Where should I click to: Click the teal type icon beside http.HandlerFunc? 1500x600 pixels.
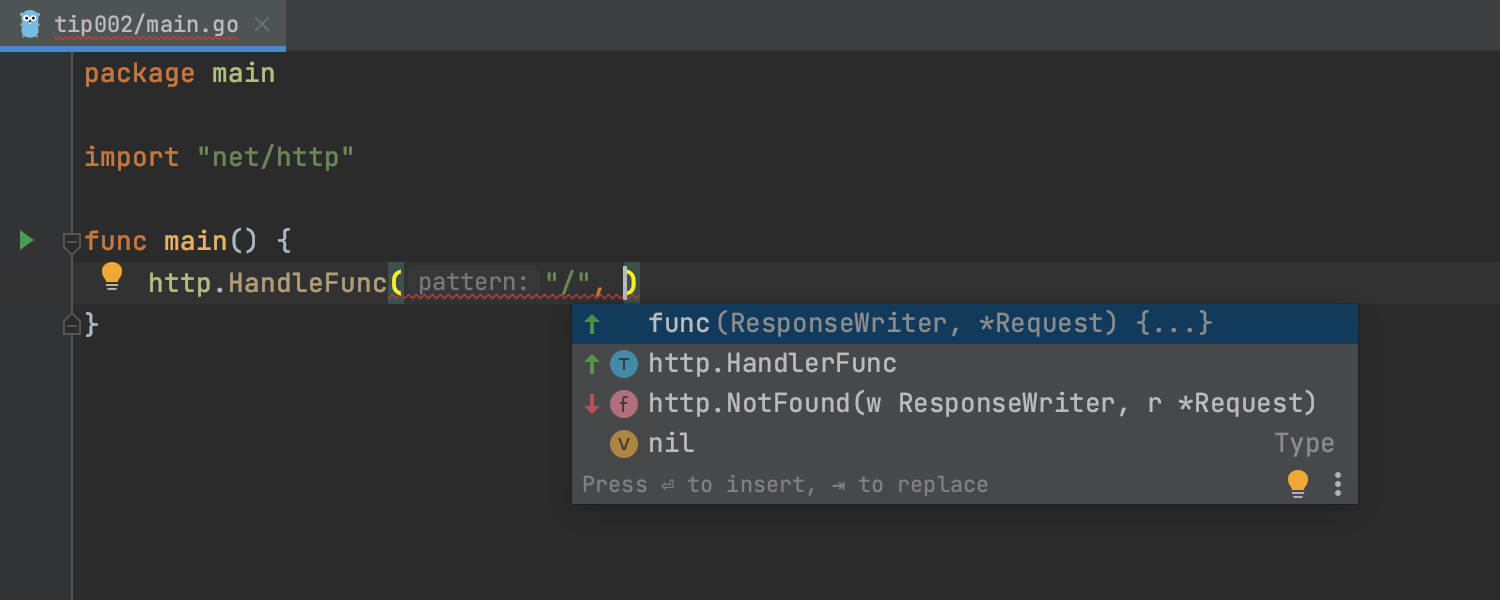[x=624, y=364]
